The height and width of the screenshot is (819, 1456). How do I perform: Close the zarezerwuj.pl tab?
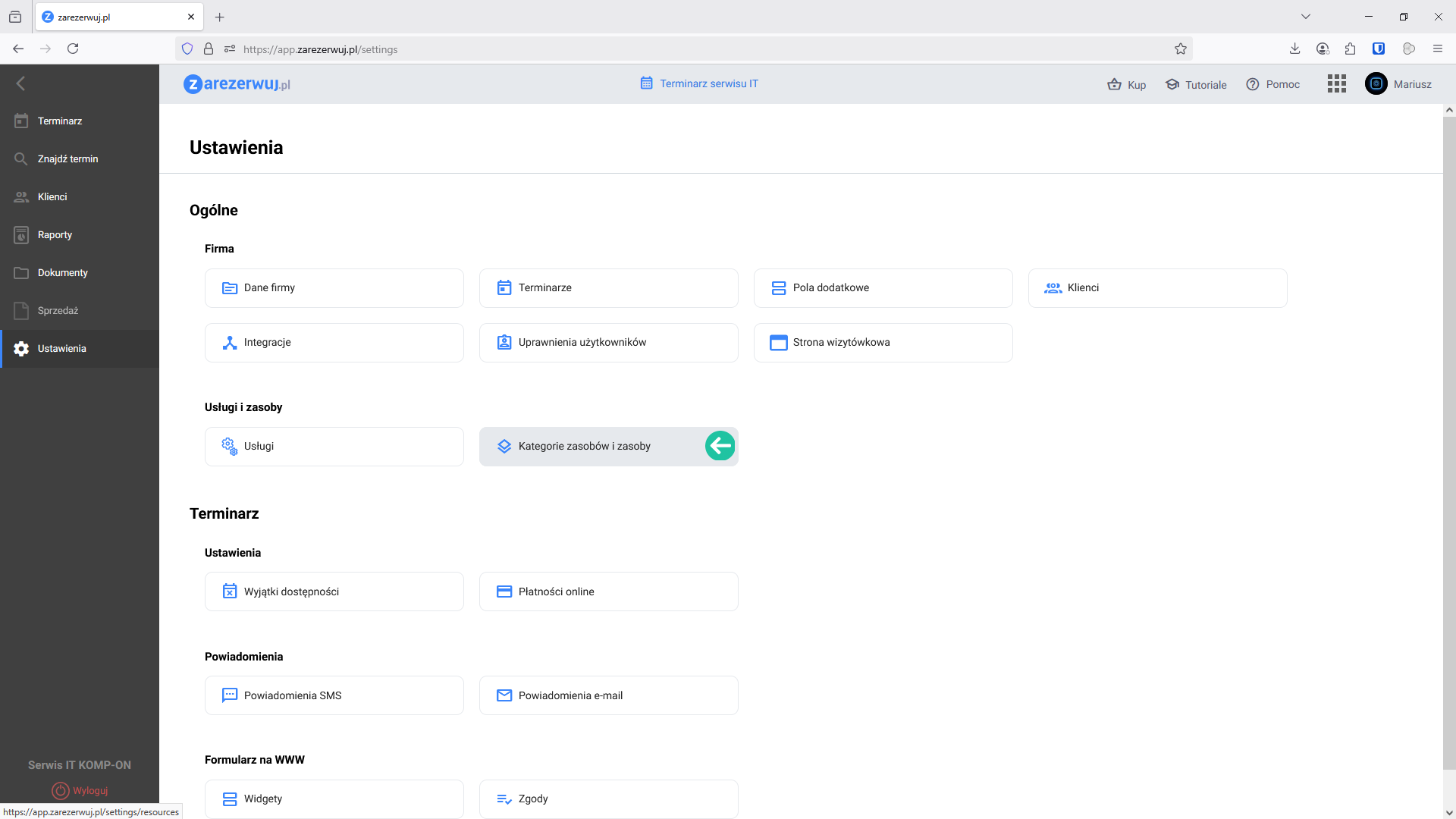[x=191, y=17]
